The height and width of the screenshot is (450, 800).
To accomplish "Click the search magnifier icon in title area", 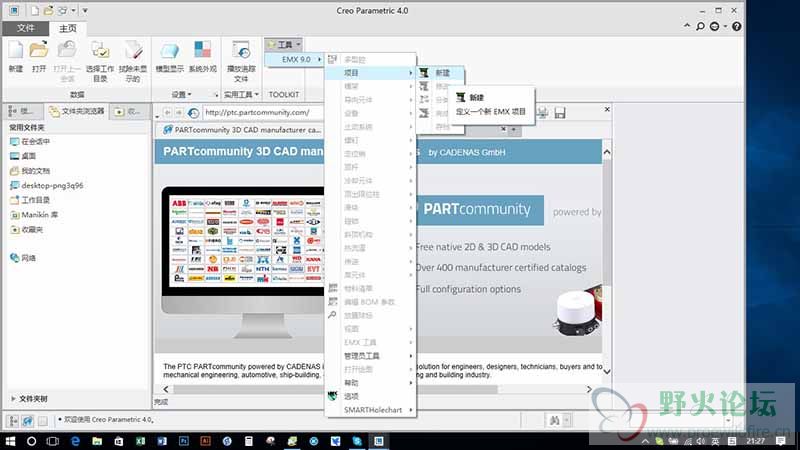I will coord(701,26).
